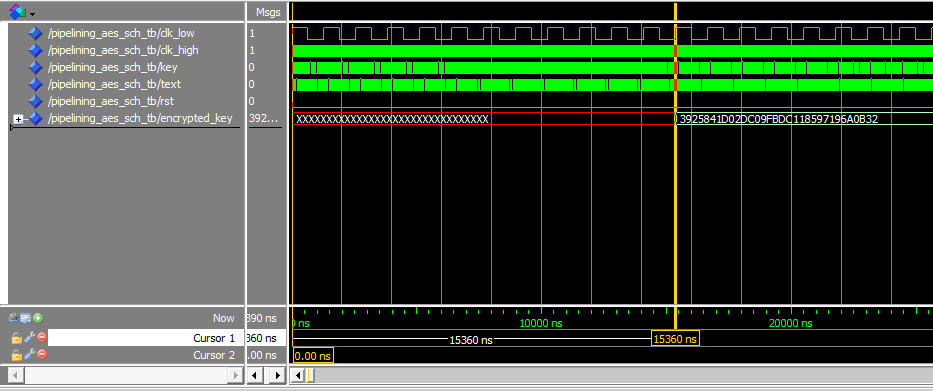The width and height of the screenshot is (933, 391).
Task: Remove Cursor 1 using red minus icon
Action: point(42,337)
